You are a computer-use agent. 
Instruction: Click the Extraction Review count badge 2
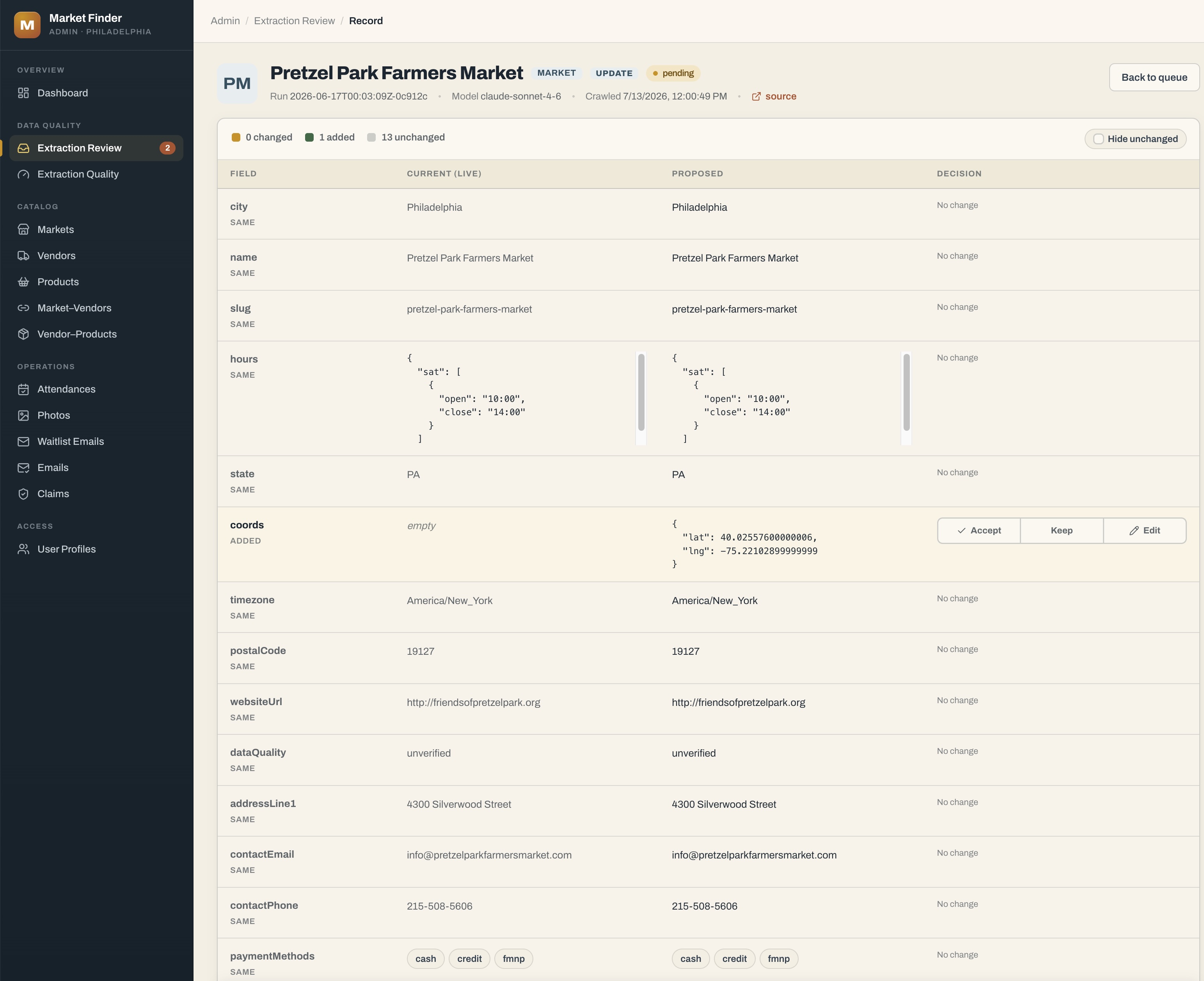point(167,148)
